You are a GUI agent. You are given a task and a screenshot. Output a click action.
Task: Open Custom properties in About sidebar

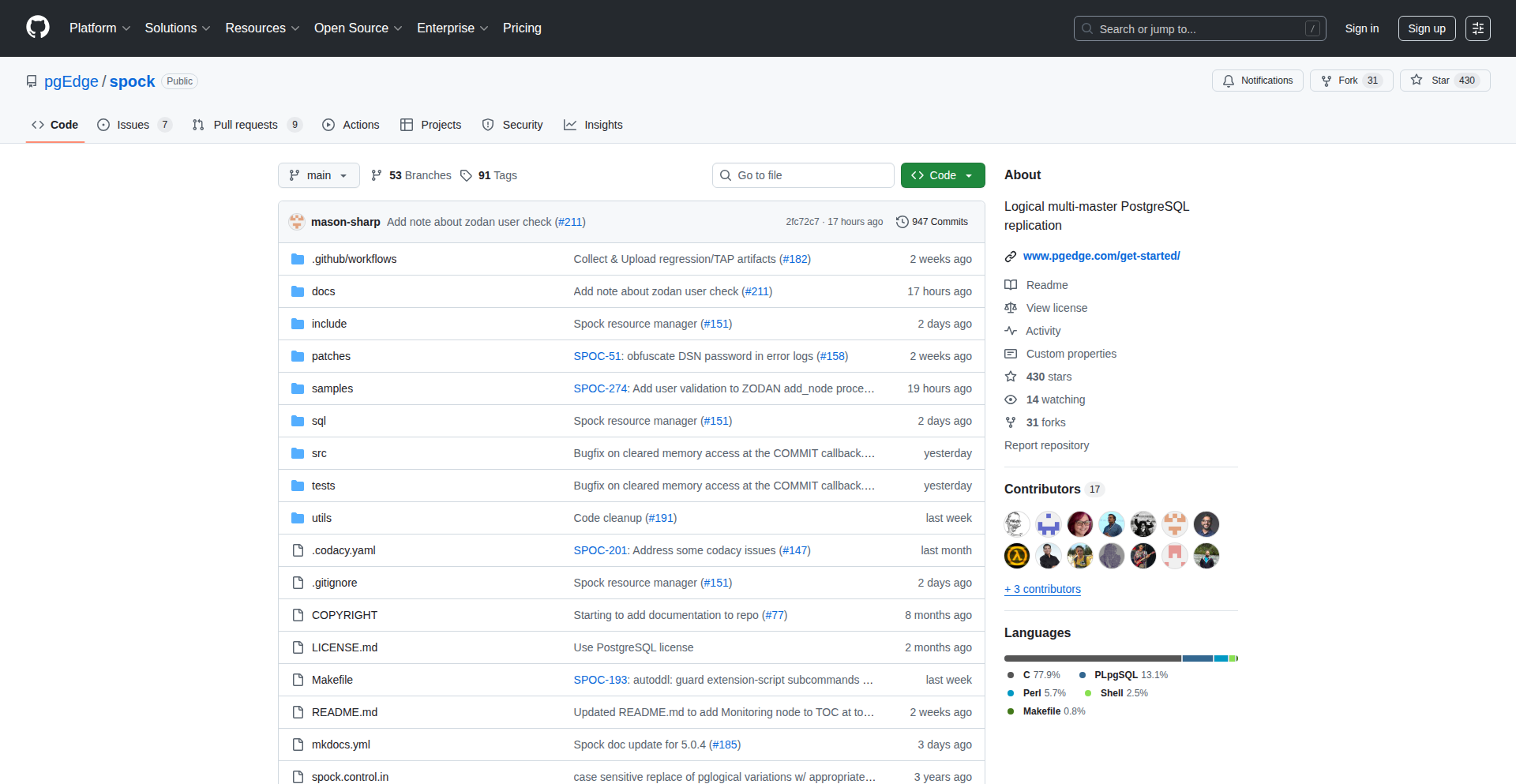click(x=1060, y=354)
